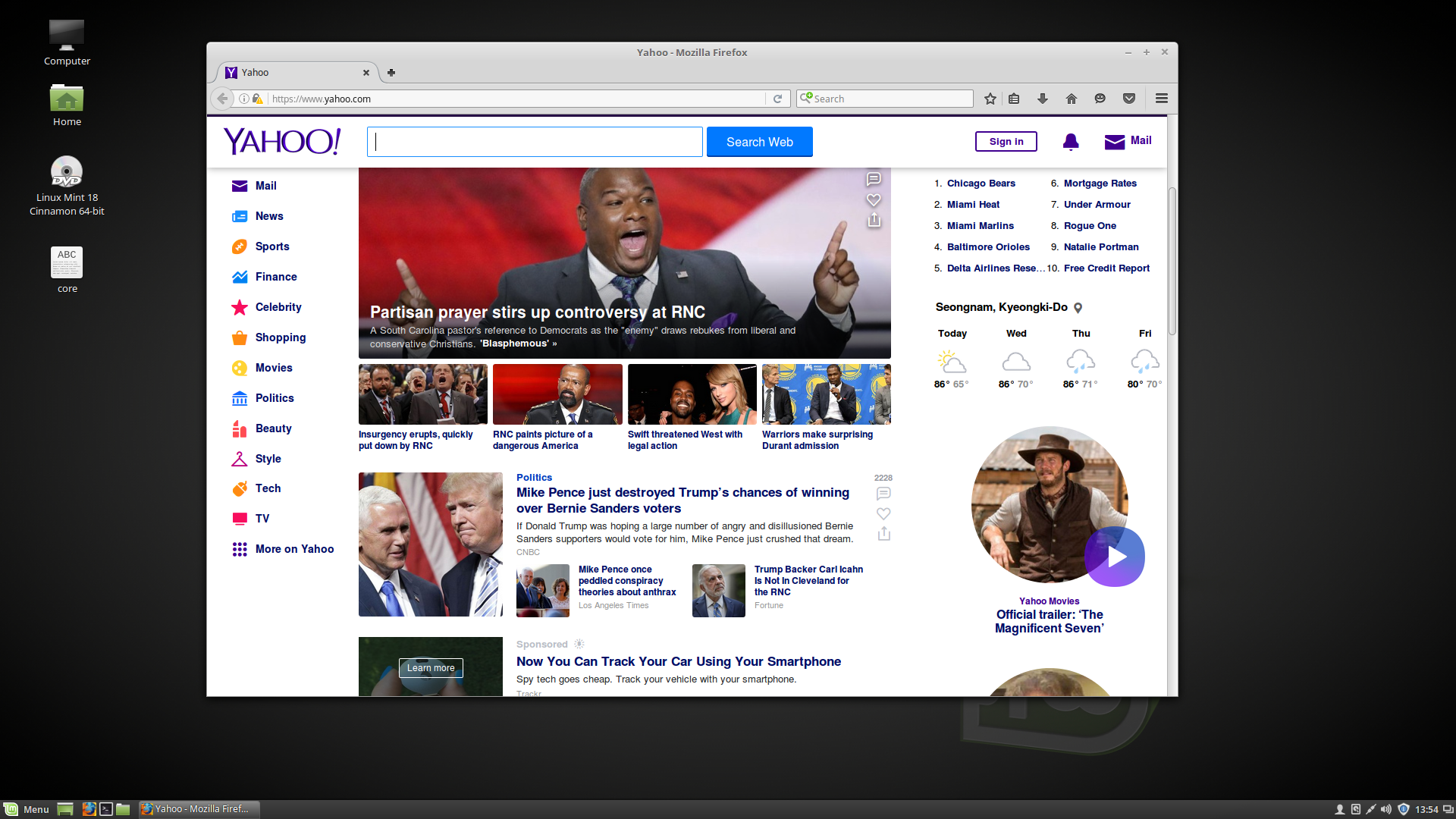The height and width of the screenshot is (819, 1456).
Task: Click comment icon beside Mike Pence article
Action: click(x=883, y=494)
